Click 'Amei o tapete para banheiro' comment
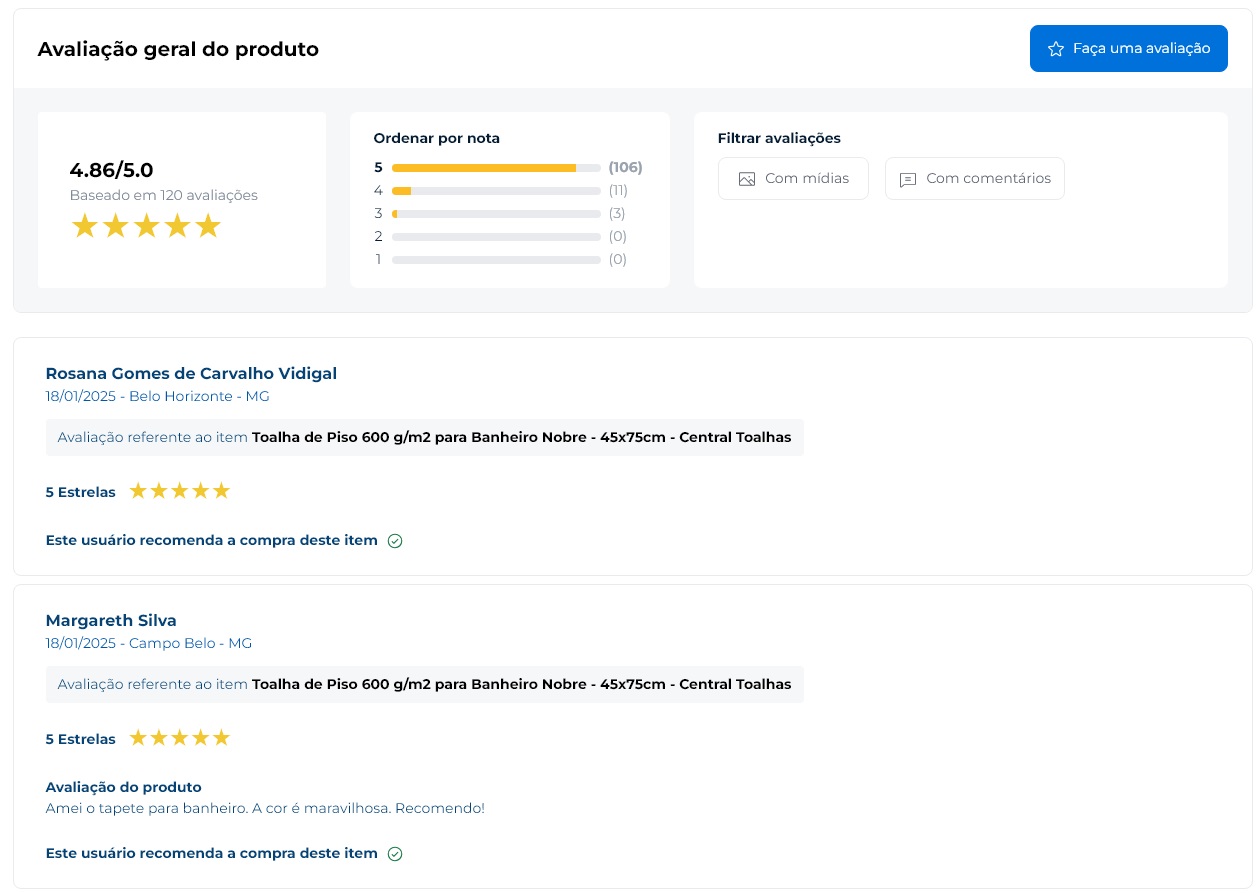Image resolution: width=1258 pixels, height=893 pixels. tap(265, 808)
